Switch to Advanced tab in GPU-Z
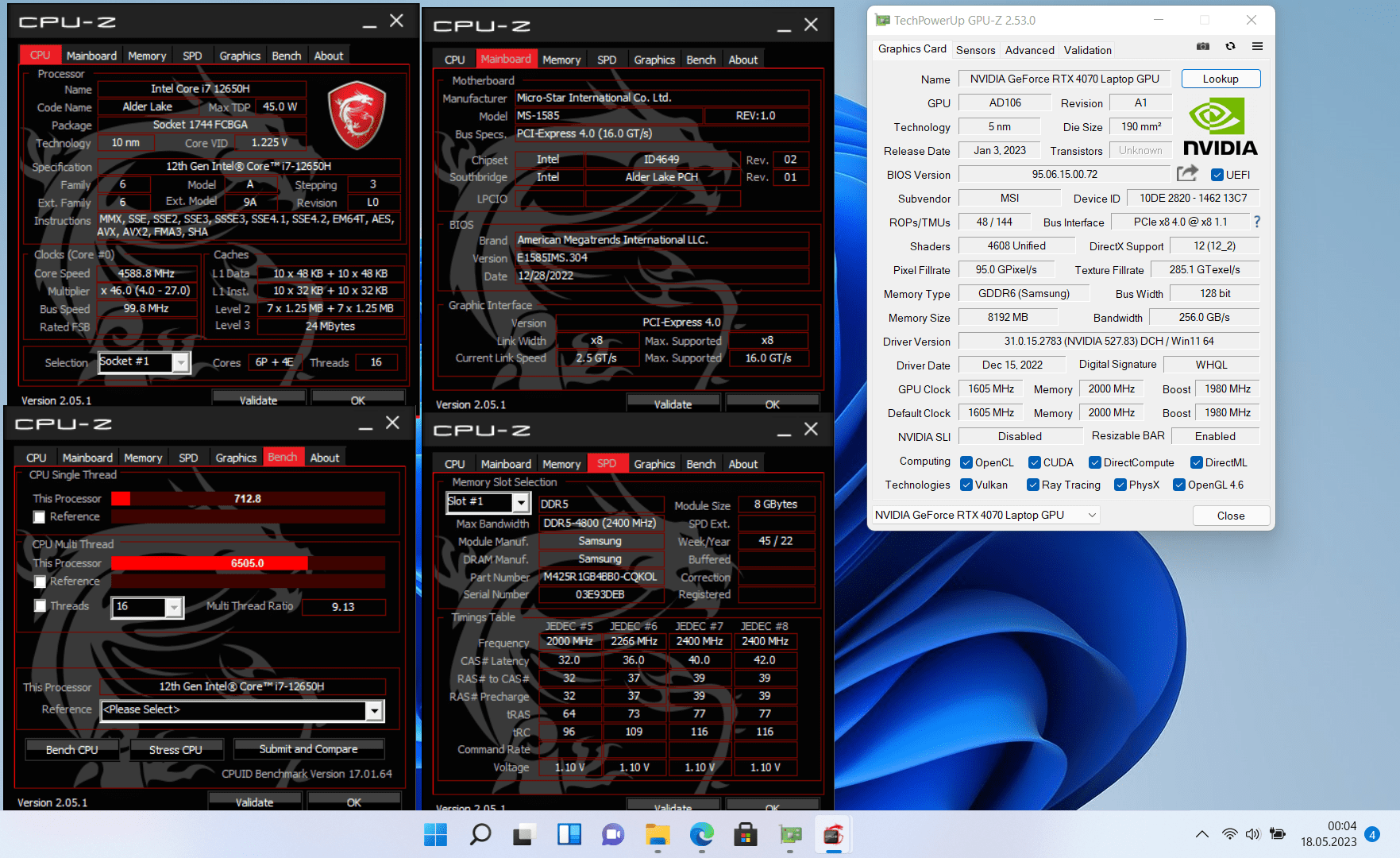 (1029, 50)
